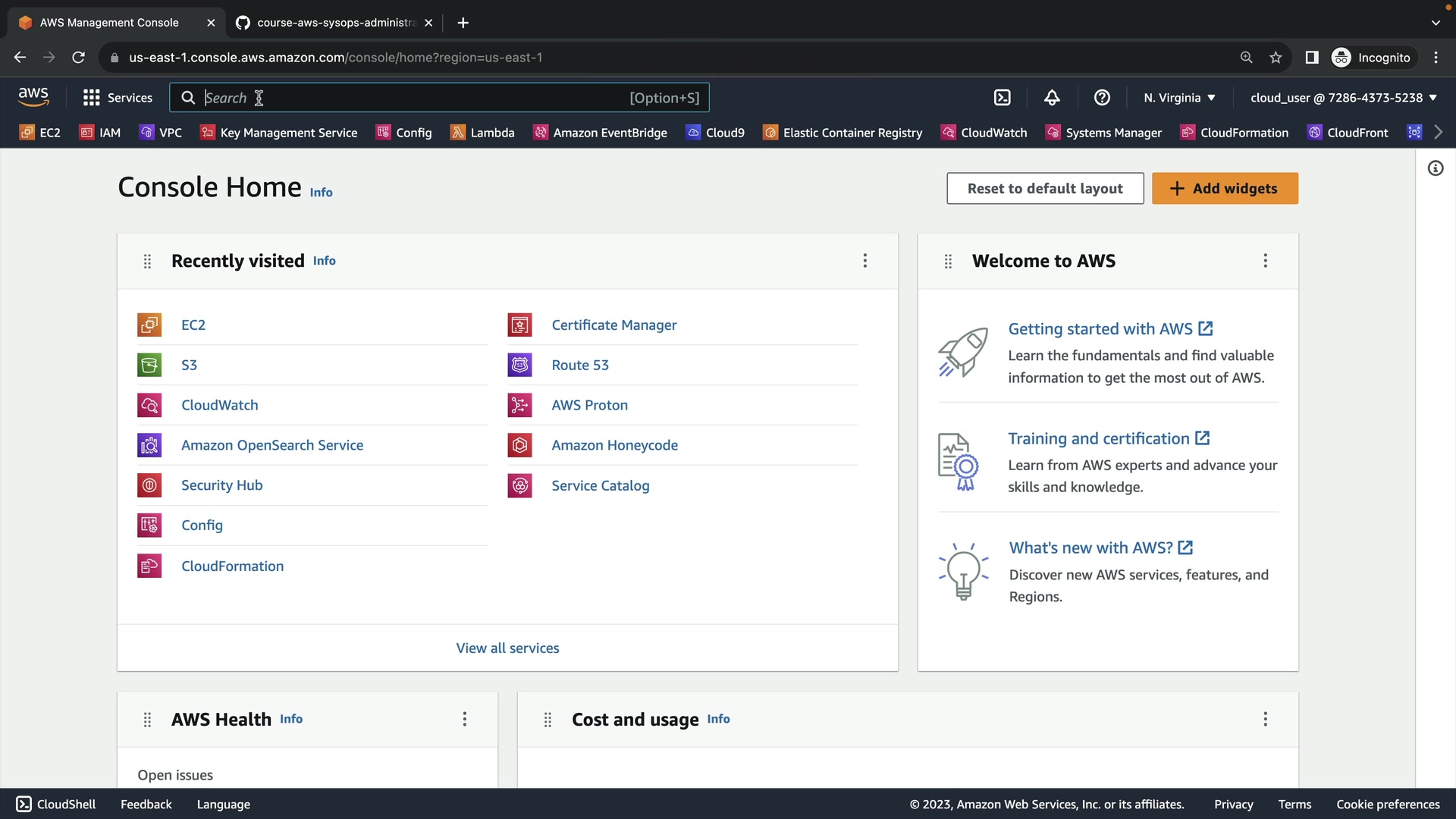Open CloudShell icon in top navigation bar
The image size is (1456, 819).
point(1002,98)
